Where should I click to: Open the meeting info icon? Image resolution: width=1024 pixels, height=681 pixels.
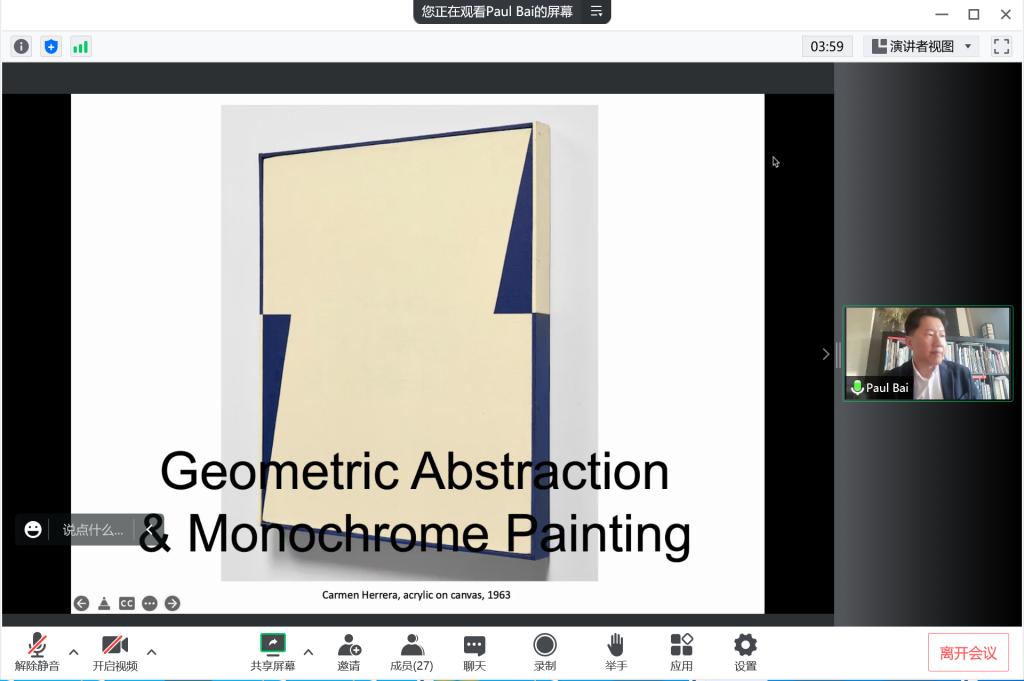click(22, 46)
